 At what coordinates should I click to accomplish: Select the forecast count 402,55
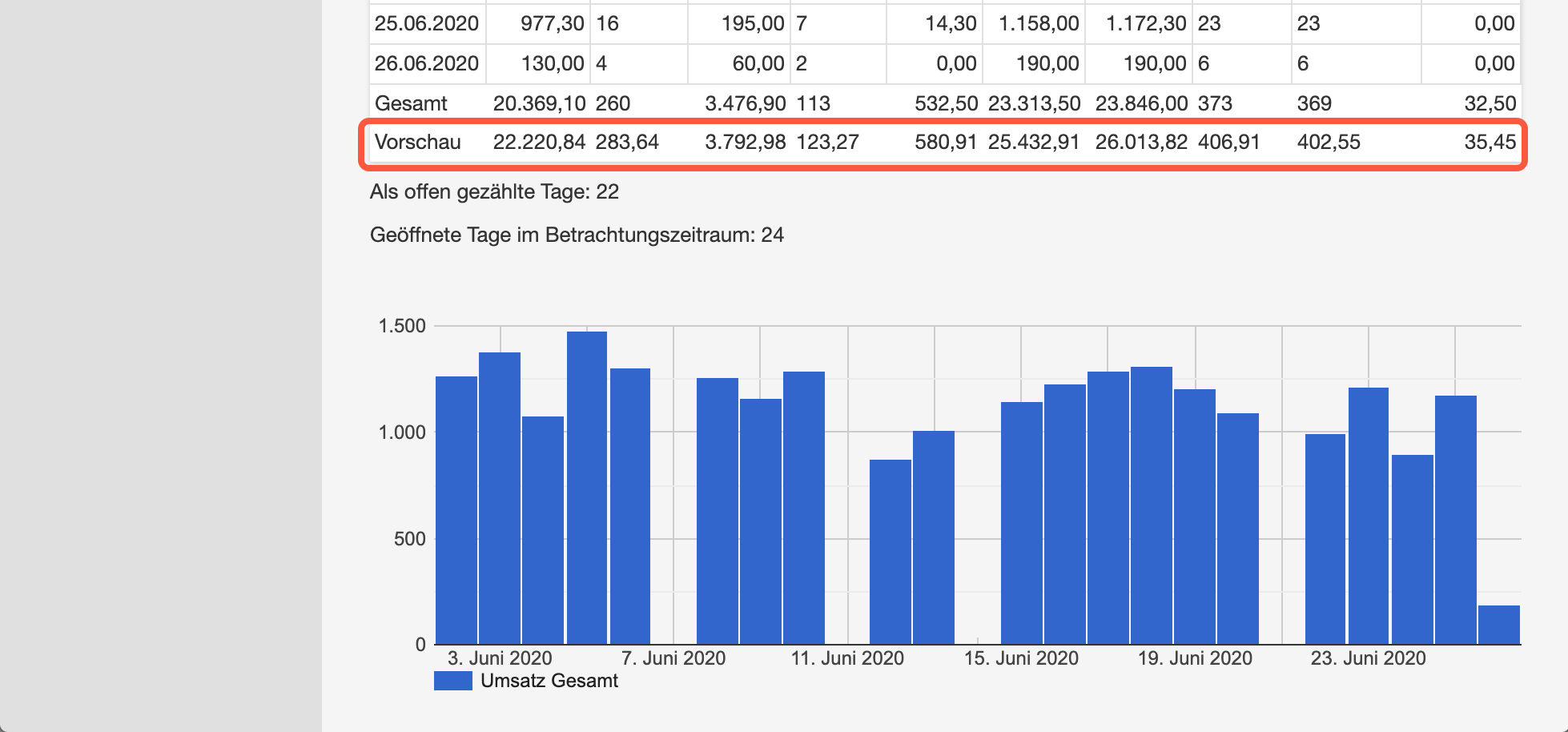[1329, 142]
